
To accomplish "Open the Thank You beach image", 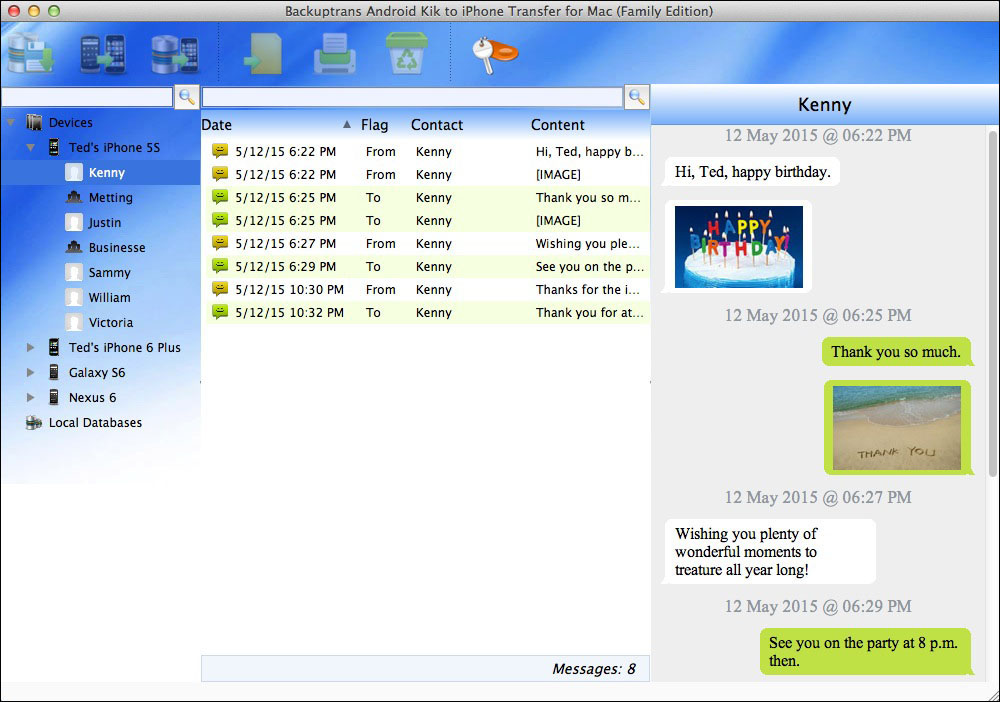I will point(897,427).
